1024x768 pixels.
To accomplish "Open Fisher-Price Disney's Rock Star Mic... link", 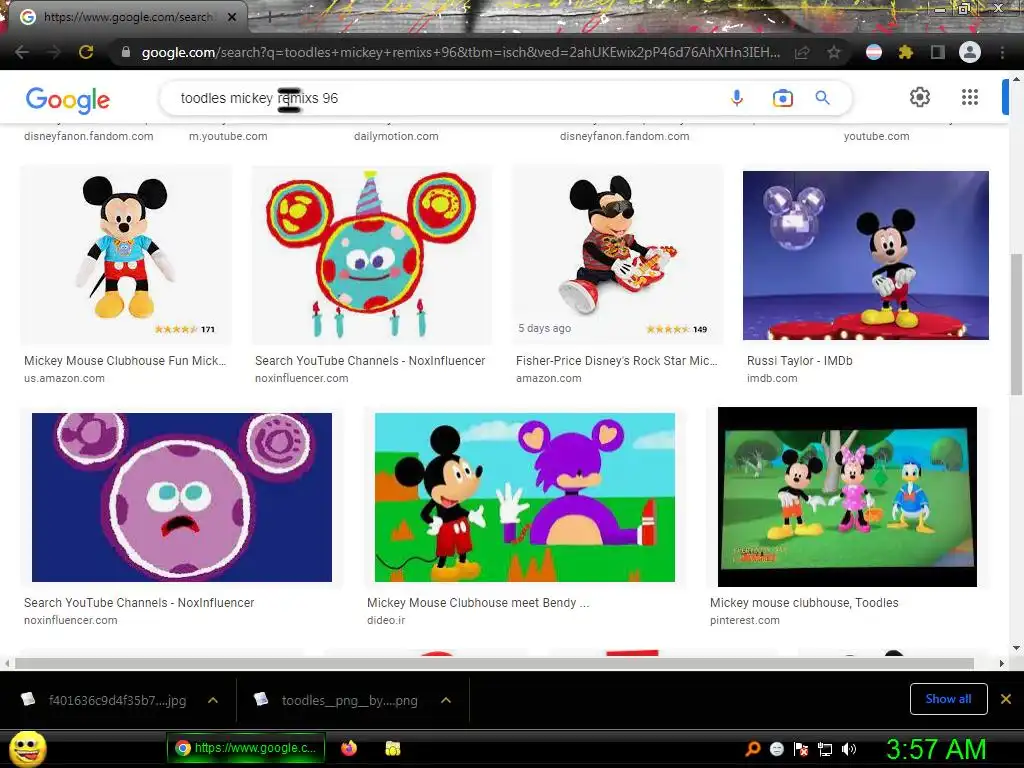I will tap(616, 360).
